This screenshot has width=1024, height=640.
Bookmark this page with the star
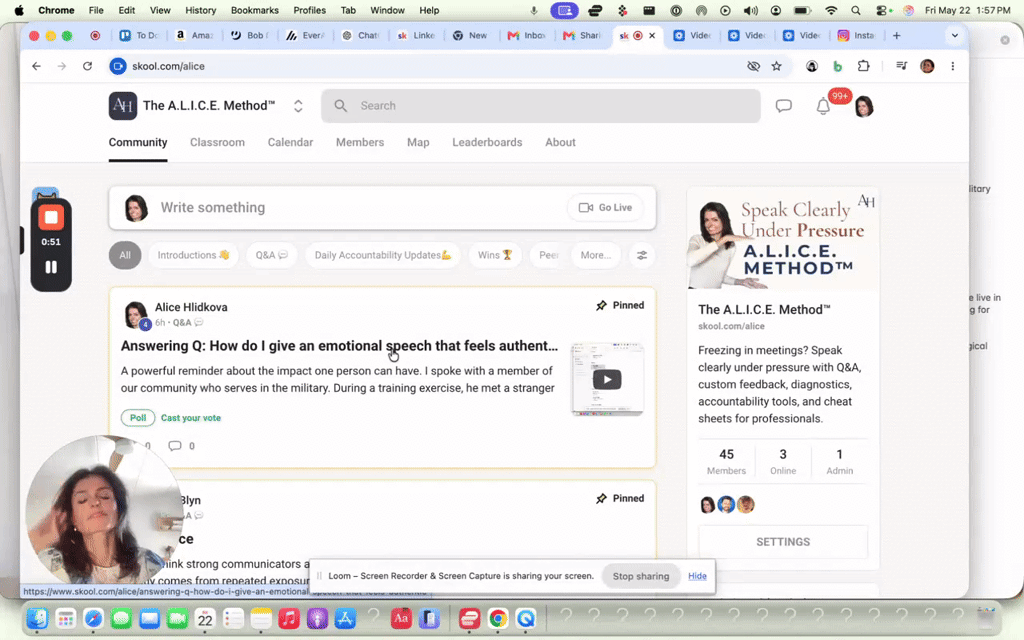(776, 66)
